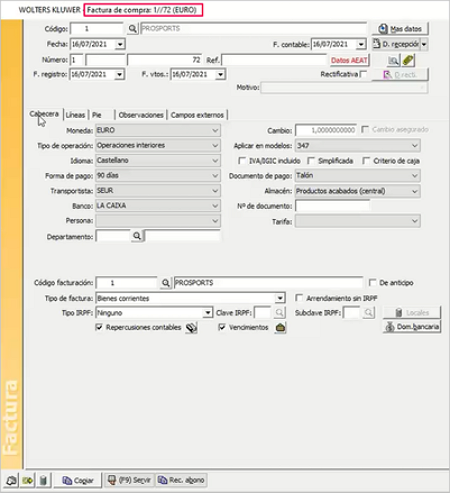The height and width of the screenshot is (493, 450).
Task: Uncheck the Repercusiones contables checkbox
Action: tap(99, 327)
